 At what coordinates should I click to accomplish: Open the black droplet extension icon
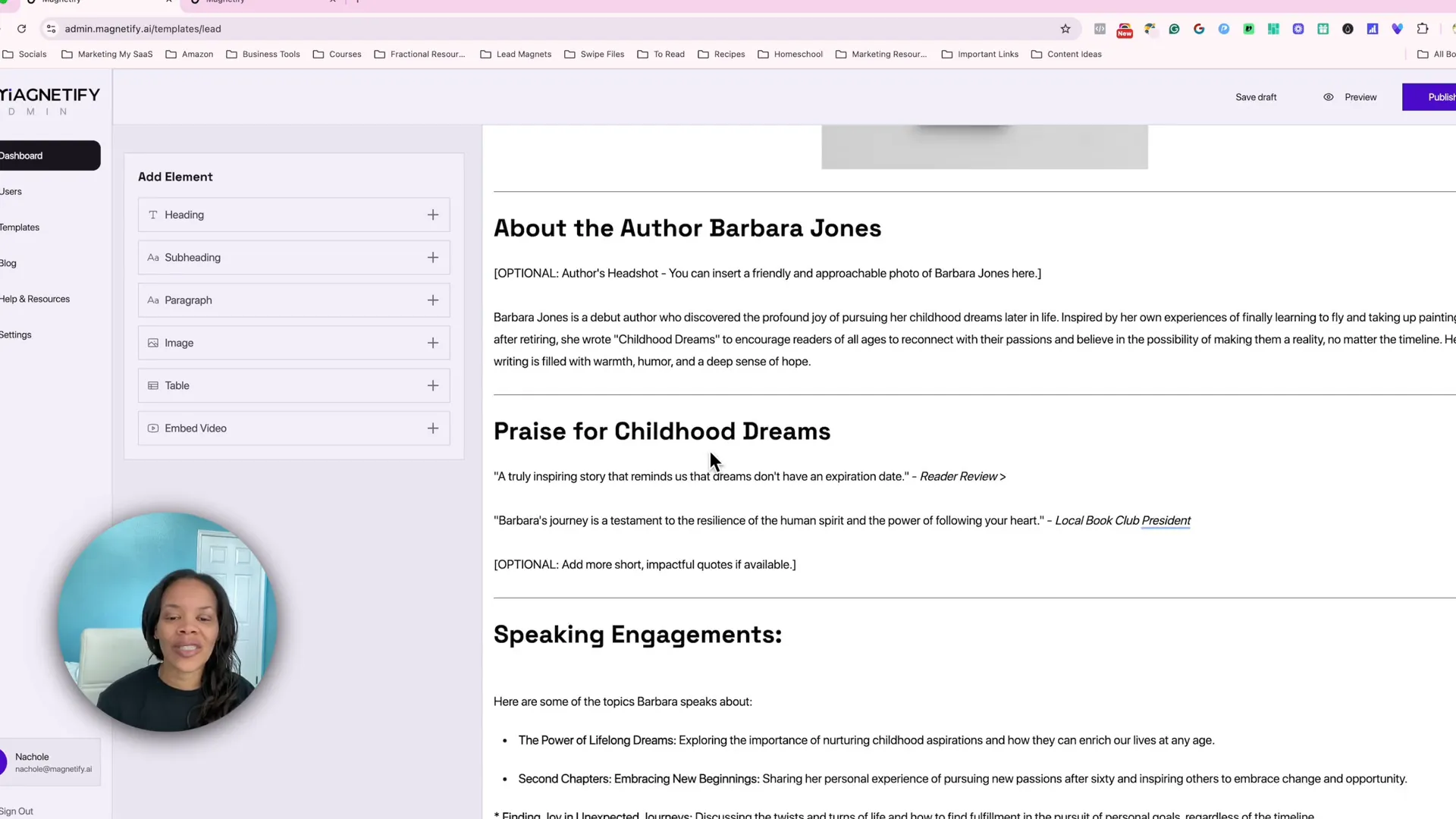1348,29
